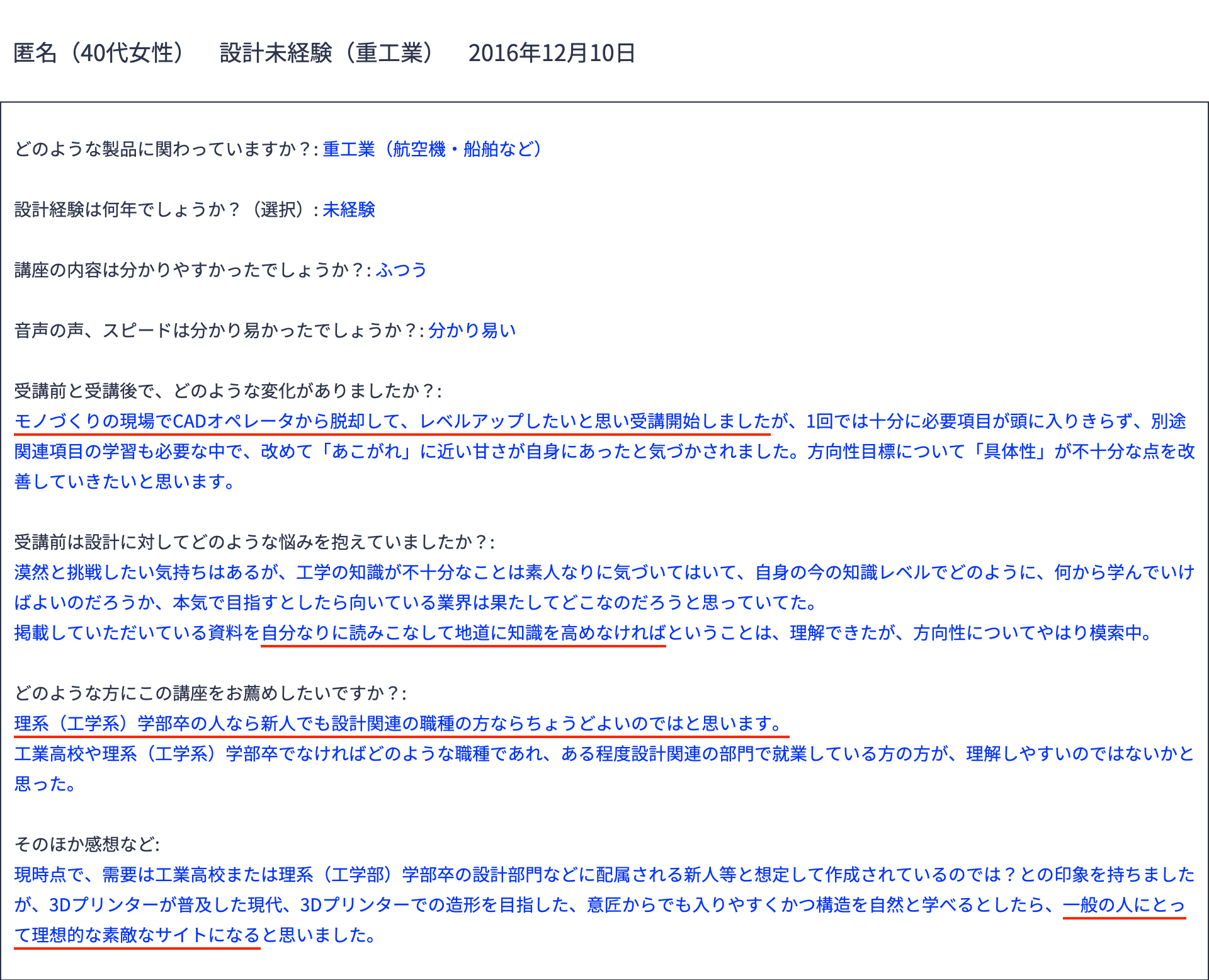The image size is (1209, 980).
Task: Click the 分かり易い audio rating
Action: pos(471,330)
